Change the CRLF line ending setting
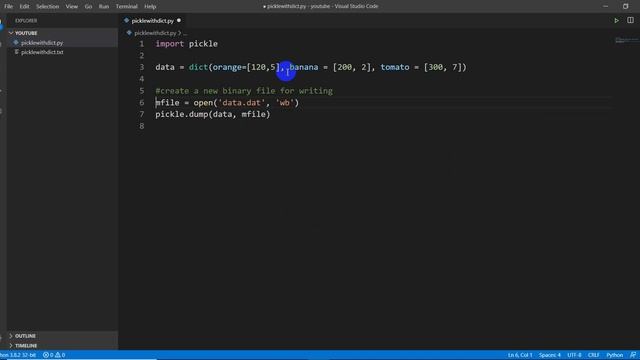Screen dimensions: 640x360 [593, 355]
